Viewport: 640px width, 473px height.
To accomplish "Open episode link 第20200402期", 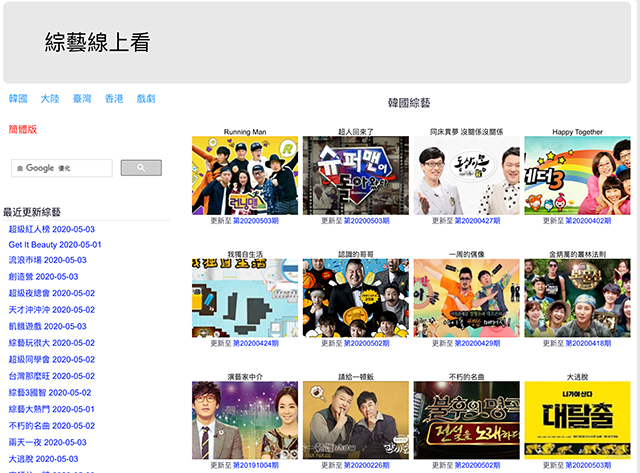I will (588, 221).
